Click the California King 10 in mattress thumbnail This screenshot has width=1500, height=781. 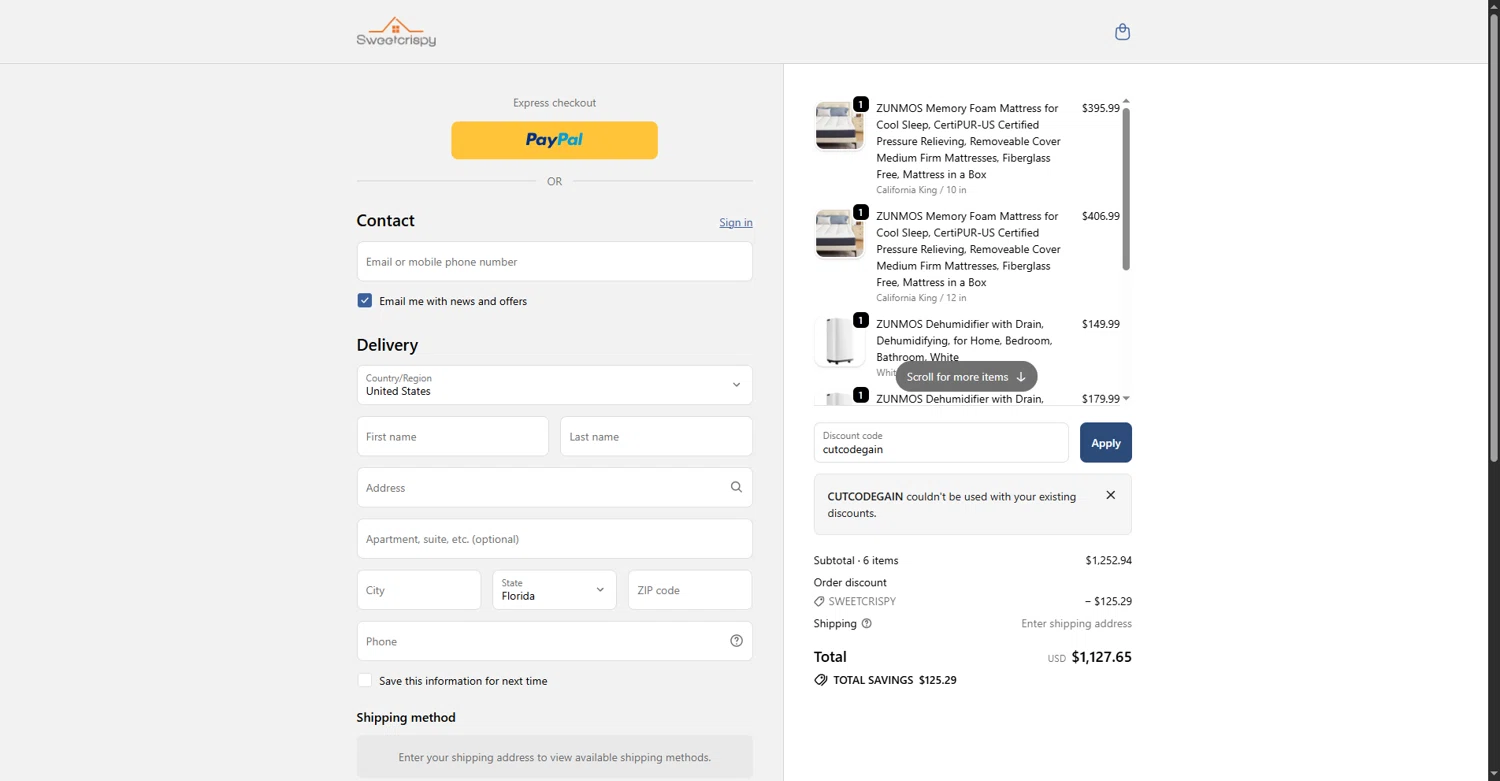pos(839,126)
